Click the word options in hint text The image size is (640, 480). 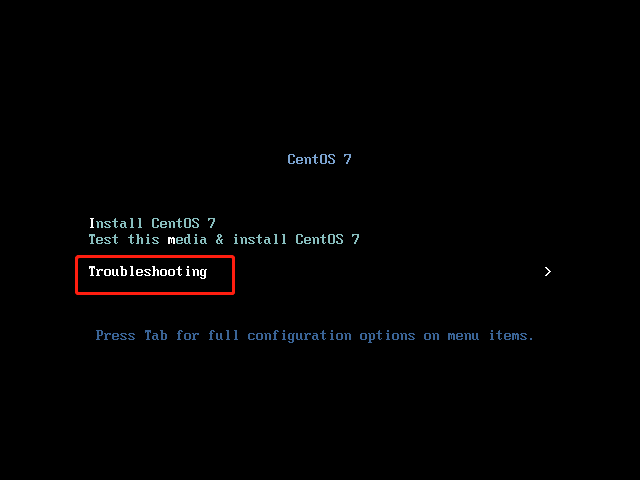[x=387, y=336]
